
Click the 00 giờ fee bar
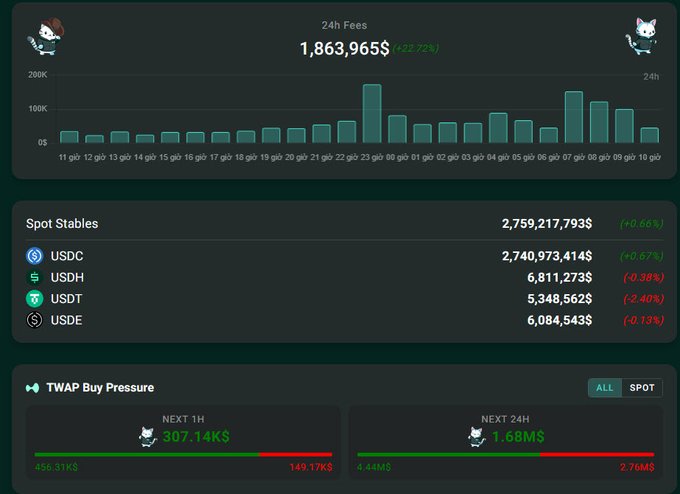397,129
